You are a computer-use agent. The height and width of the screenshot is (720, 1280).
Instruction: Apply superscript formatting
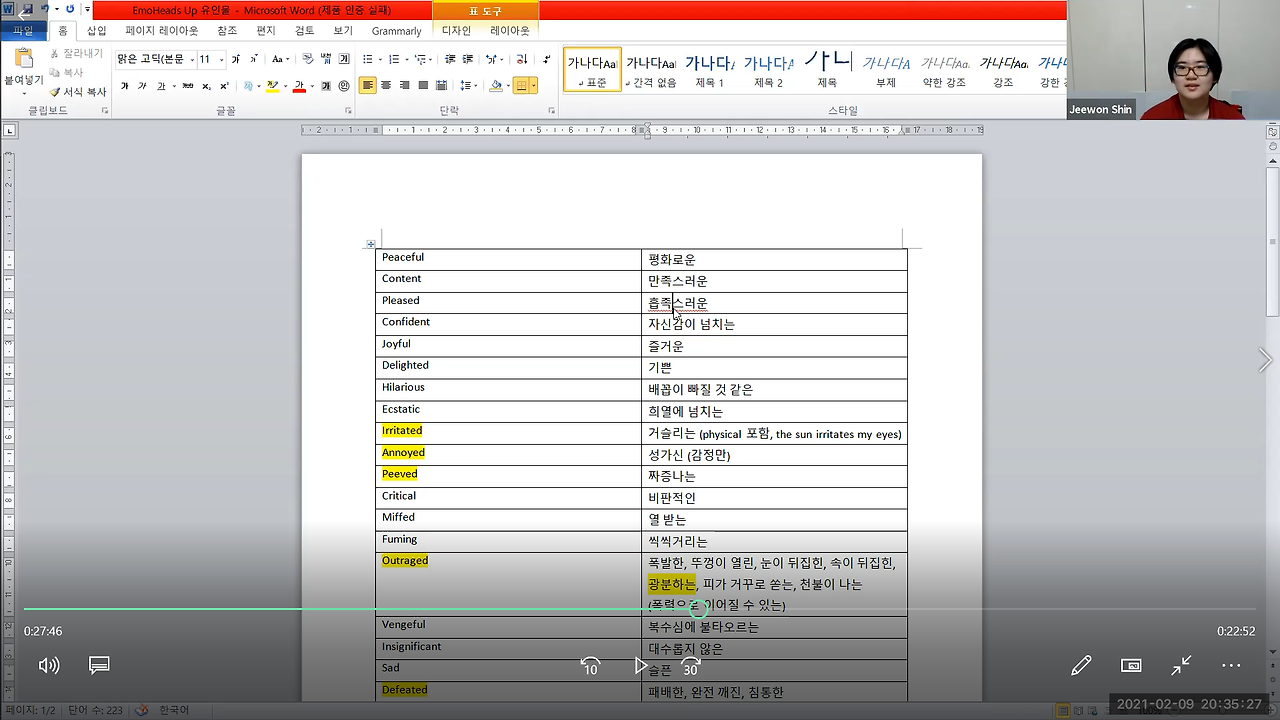point(225,86)
